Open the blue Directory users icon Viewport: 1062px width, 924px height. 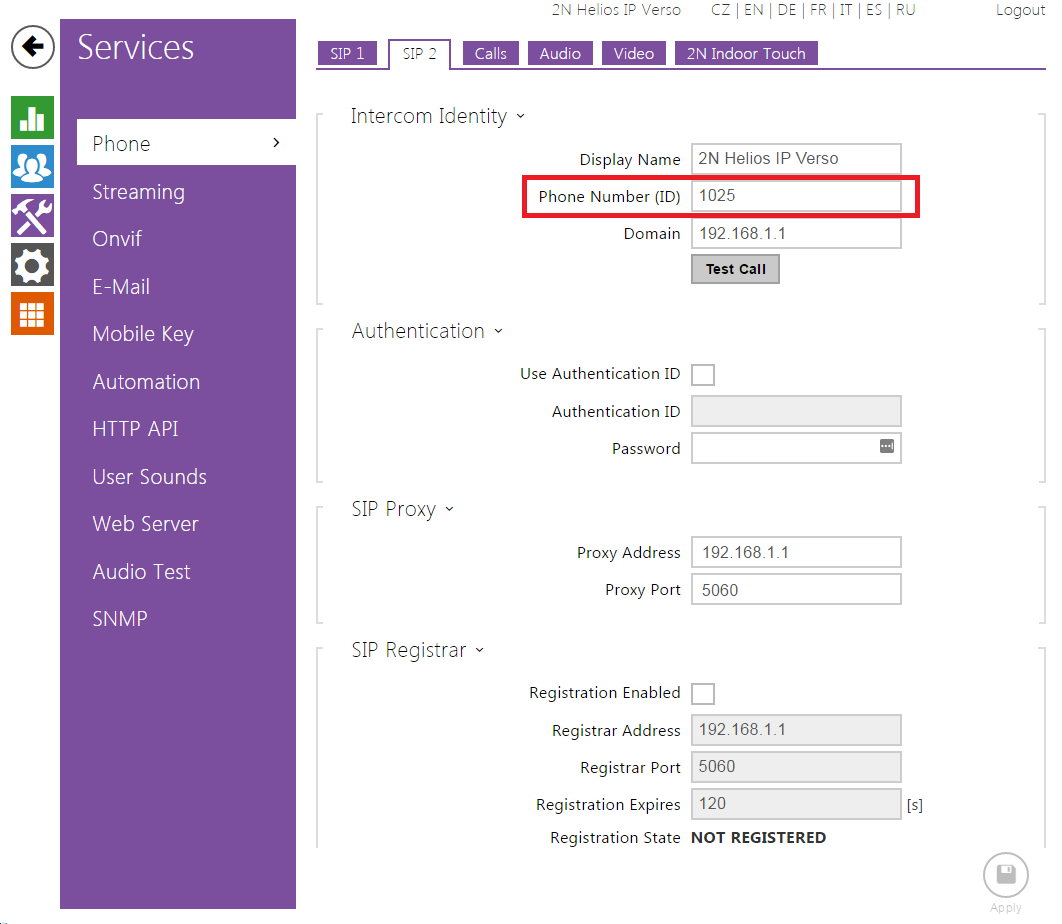pyautogui.click(x=32, y=167)
